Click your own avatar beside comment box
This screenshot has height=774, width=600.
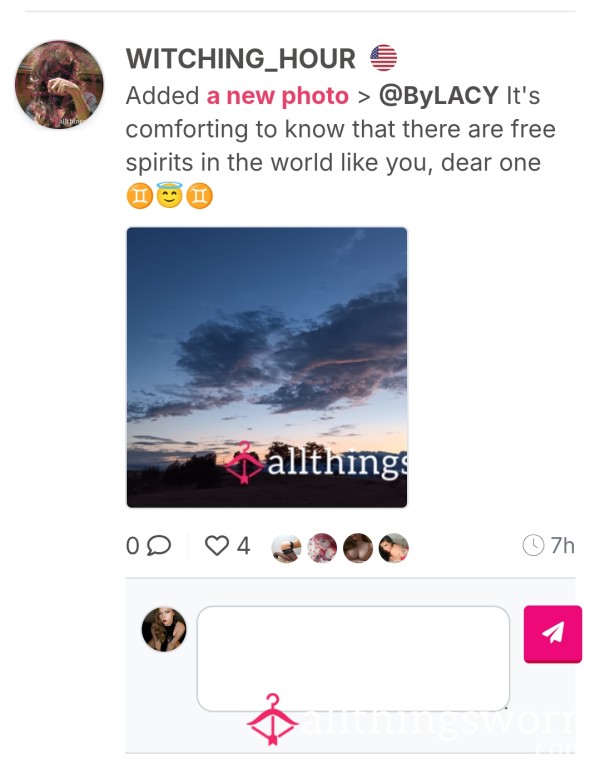tap(164, 629)
